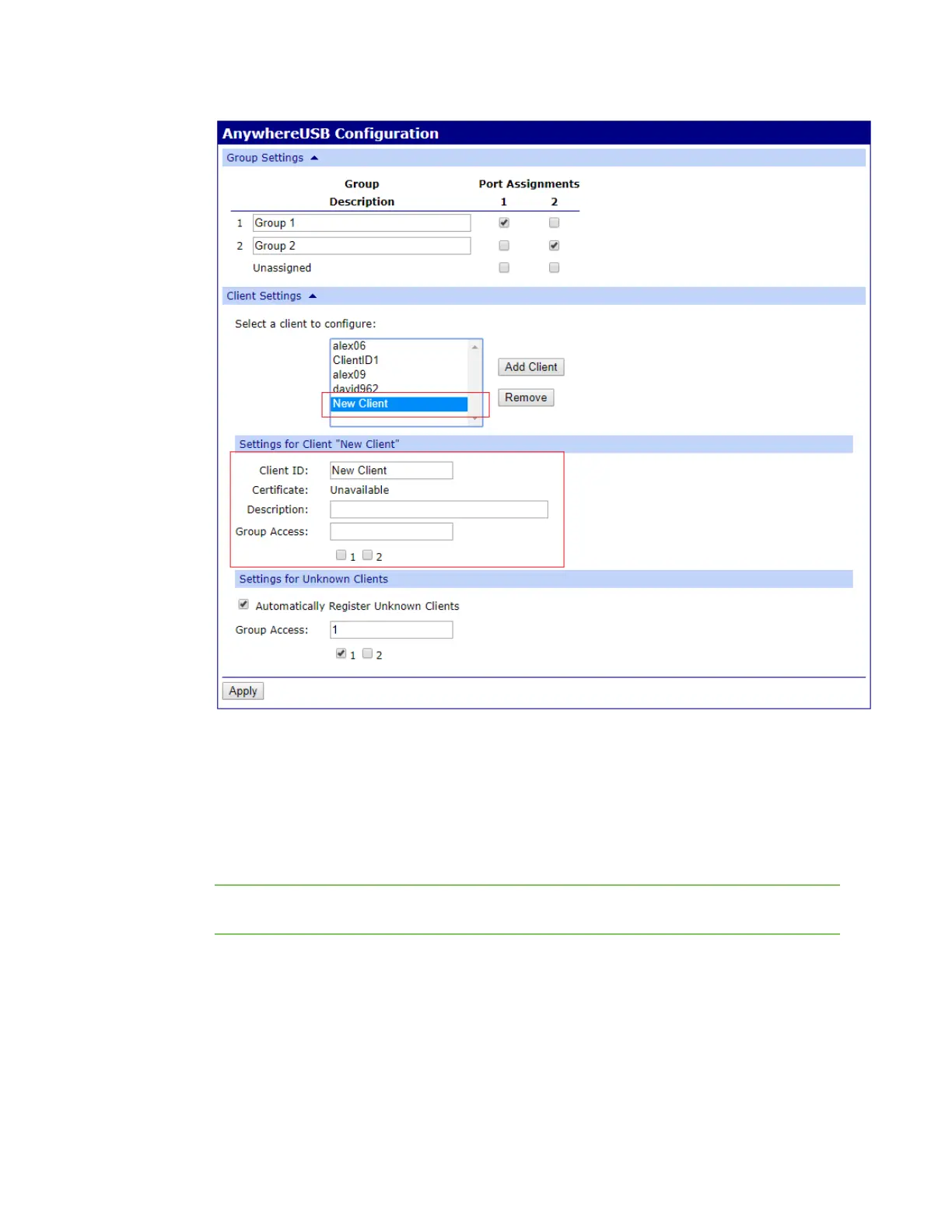Check port 2 in Unassigned row
Image resolution: width=952 pixels, height=1232 pixels.
(x=554, y=268)
